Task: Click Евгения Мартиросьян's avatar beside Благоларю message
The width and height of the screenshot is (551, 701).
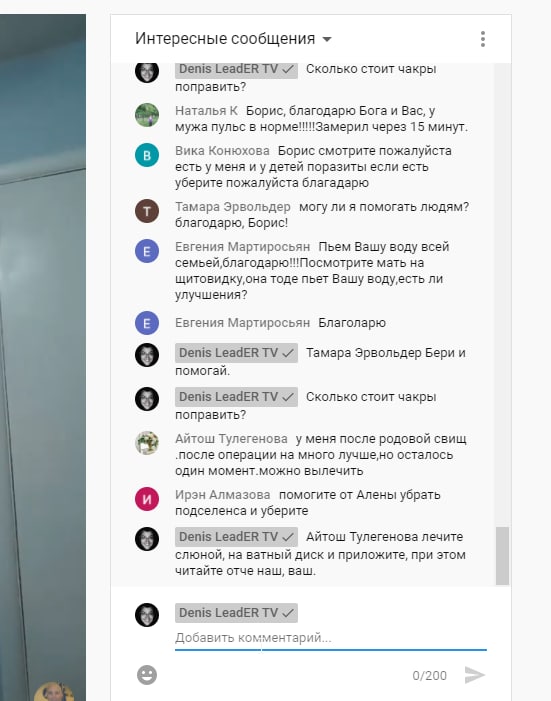Action: tap(147, 323)
